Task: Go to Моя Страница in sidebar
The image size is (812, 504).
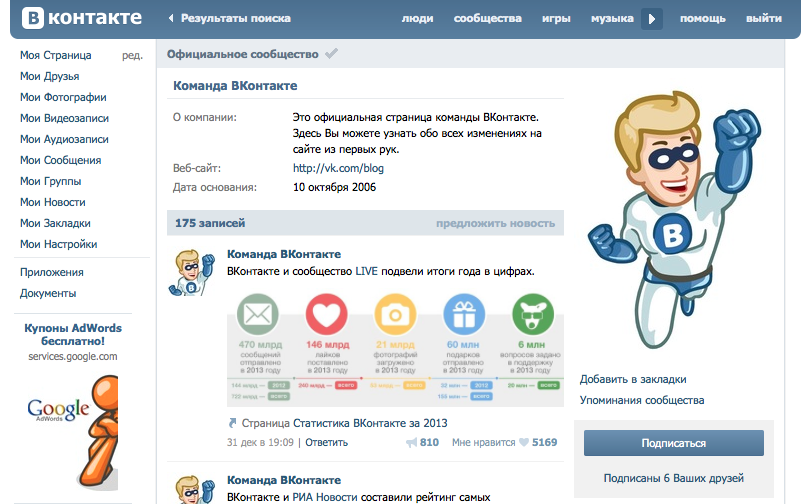Action: tap(55, 55)
